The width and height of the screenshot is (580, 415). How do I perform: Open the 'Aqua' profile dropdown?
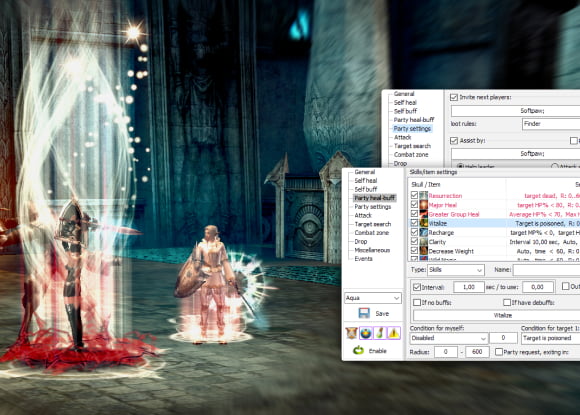[373, 298]
